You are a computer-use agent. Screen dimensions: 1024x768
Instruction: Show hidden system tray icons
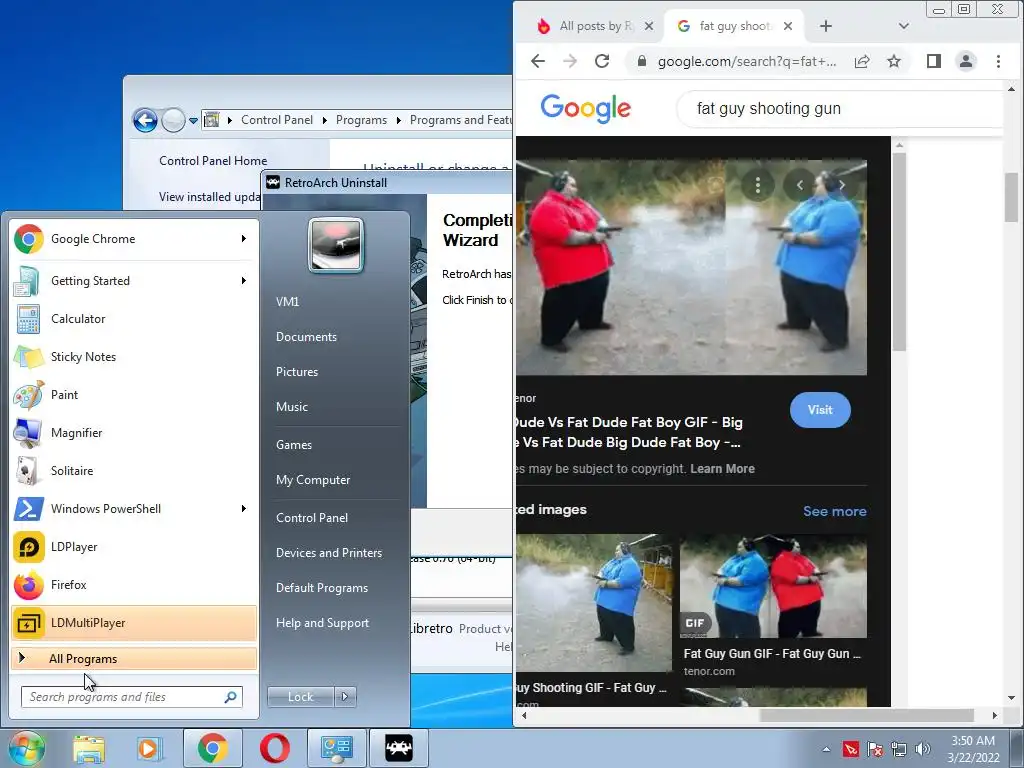click(x=826, y=749)
